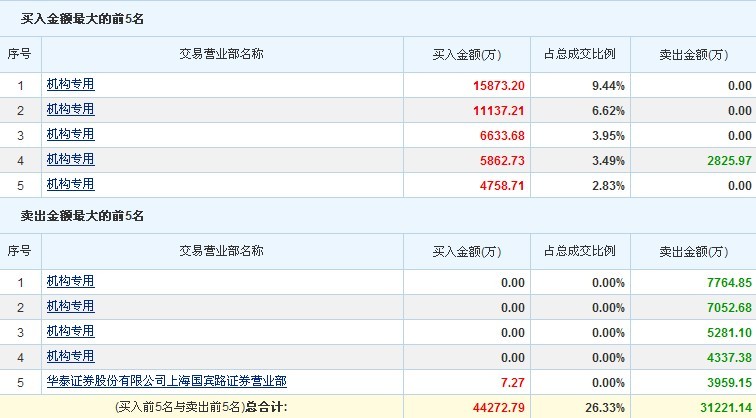
Task: Open 机构专用 link with 4758.71 buy amount
Action: [70, 185]
